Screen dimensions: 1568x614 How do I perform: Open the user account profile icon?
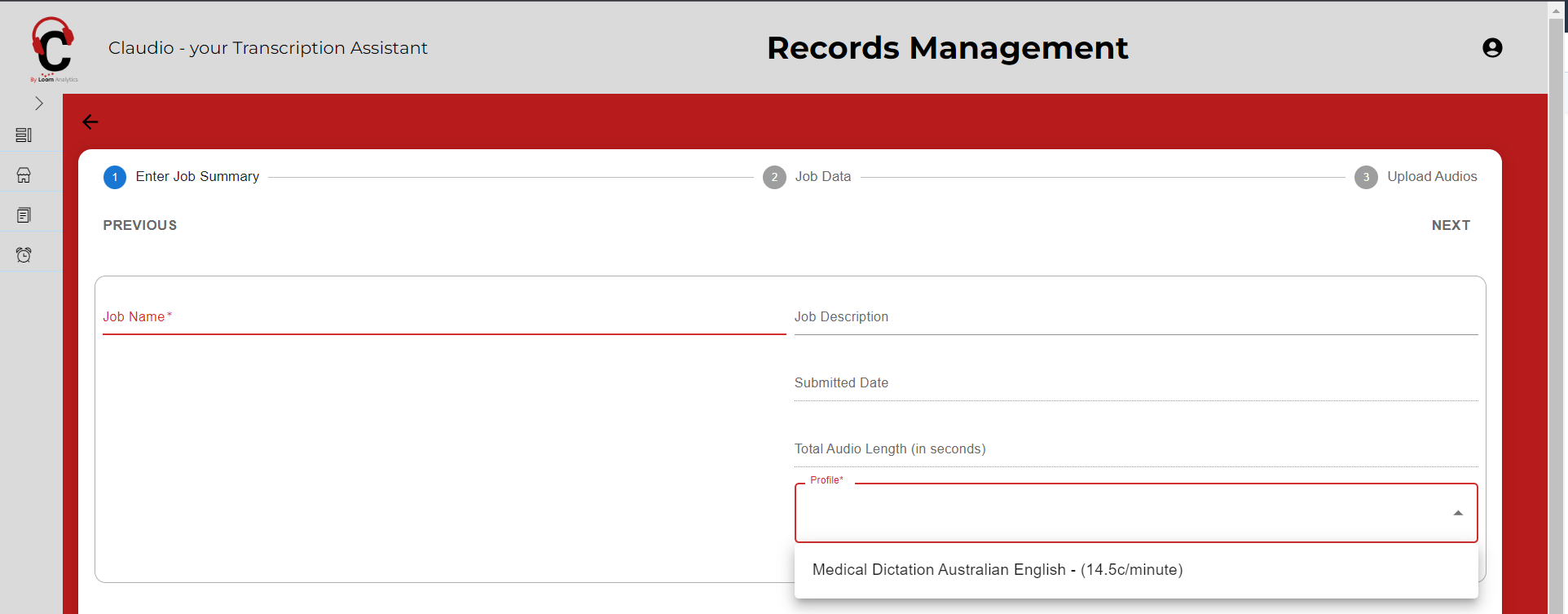coord(1491,48)
